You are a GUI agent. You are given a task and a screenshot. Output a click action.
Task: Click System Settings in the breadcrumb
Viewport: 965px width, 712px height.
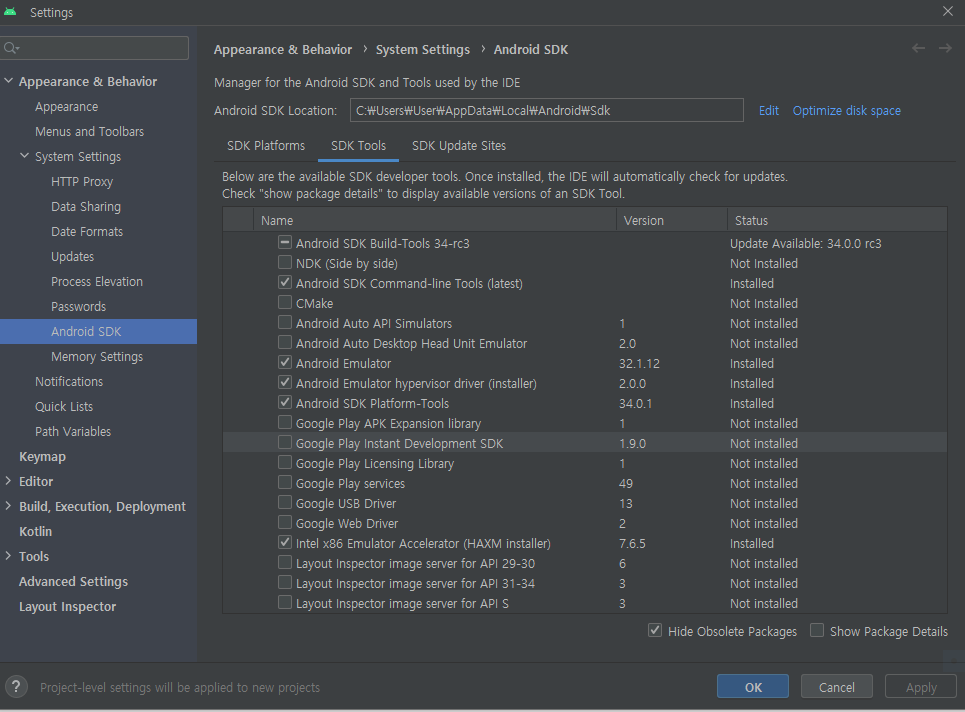423,49
